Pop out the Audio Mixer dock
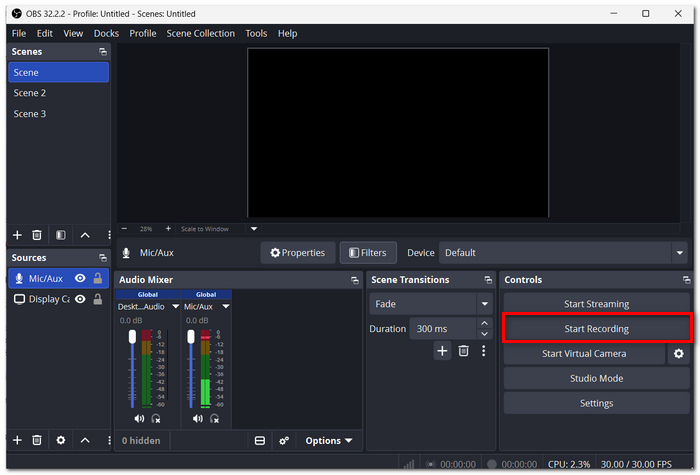700x475 pixels. point(354,280)
